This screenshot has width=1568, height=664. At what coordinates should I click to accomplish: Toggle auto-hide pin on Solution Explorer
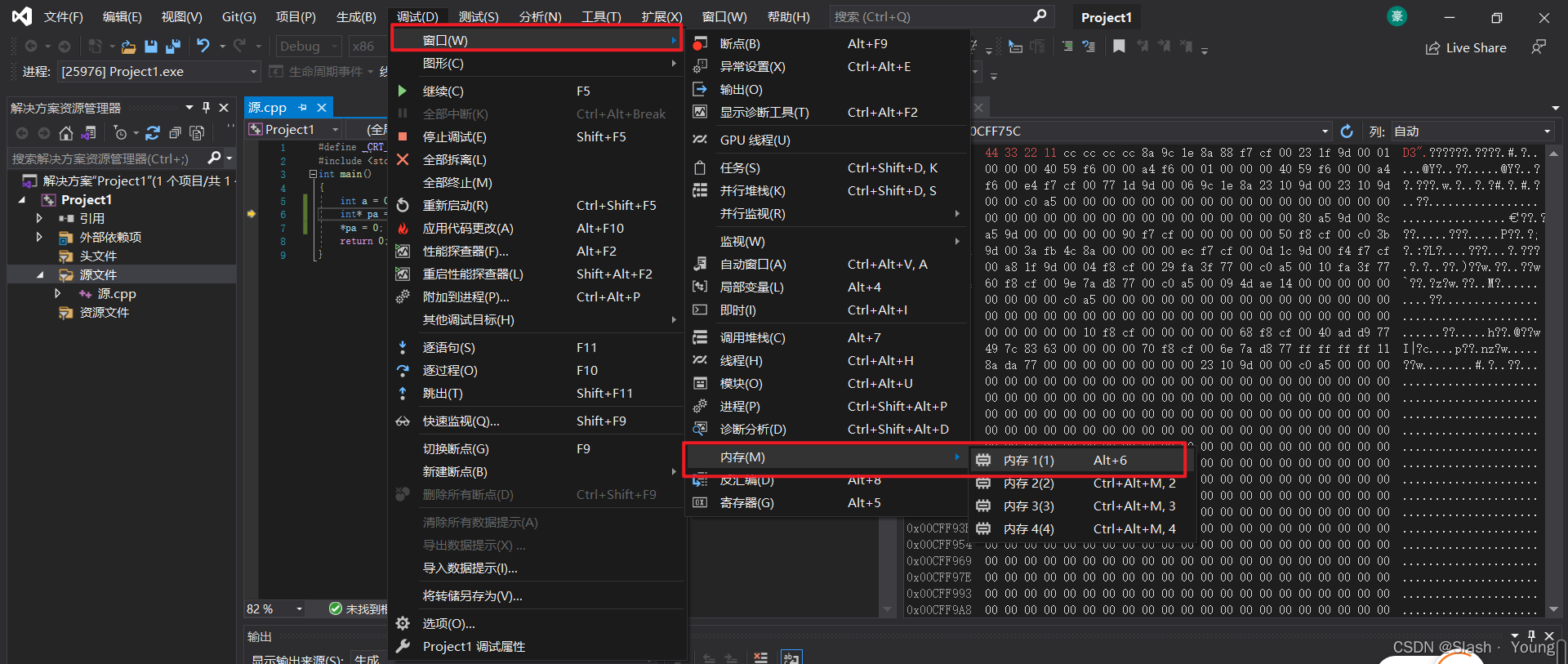(x=206, y=108)
